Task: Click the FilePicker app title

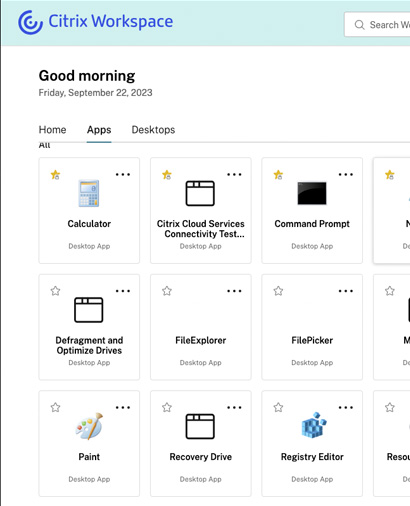Action: coord(312,340)
